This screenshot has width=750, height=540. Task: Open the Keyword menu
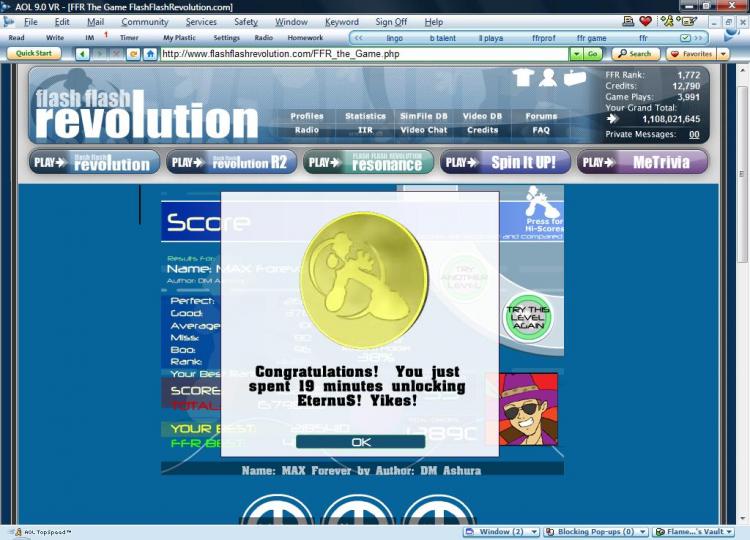click(342, 22)
